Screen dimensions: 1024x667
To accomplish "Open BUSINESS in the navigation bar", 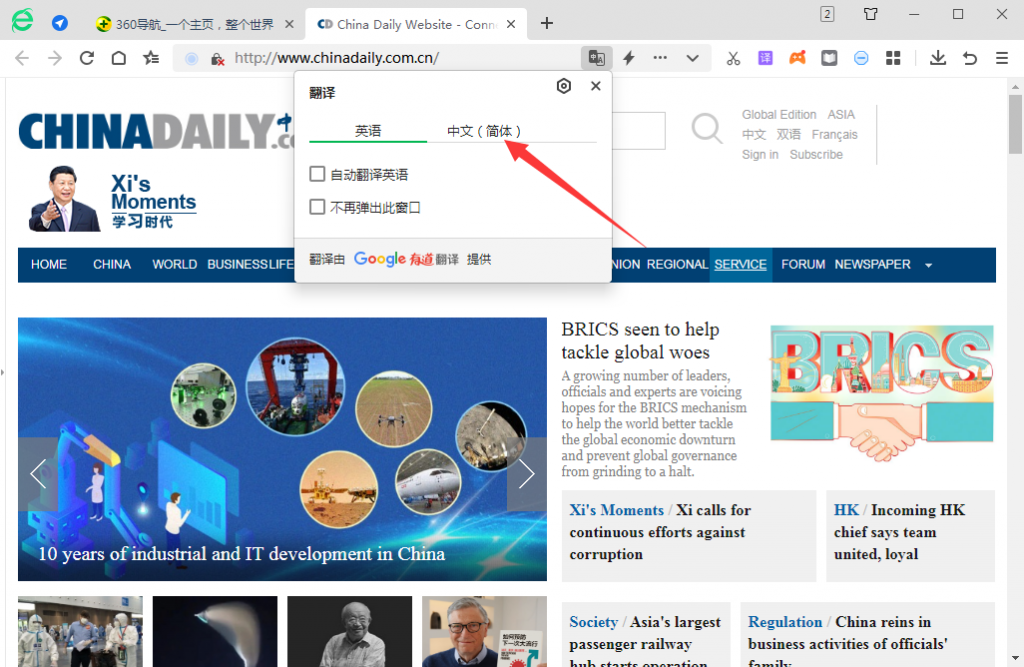I will 238,265.
